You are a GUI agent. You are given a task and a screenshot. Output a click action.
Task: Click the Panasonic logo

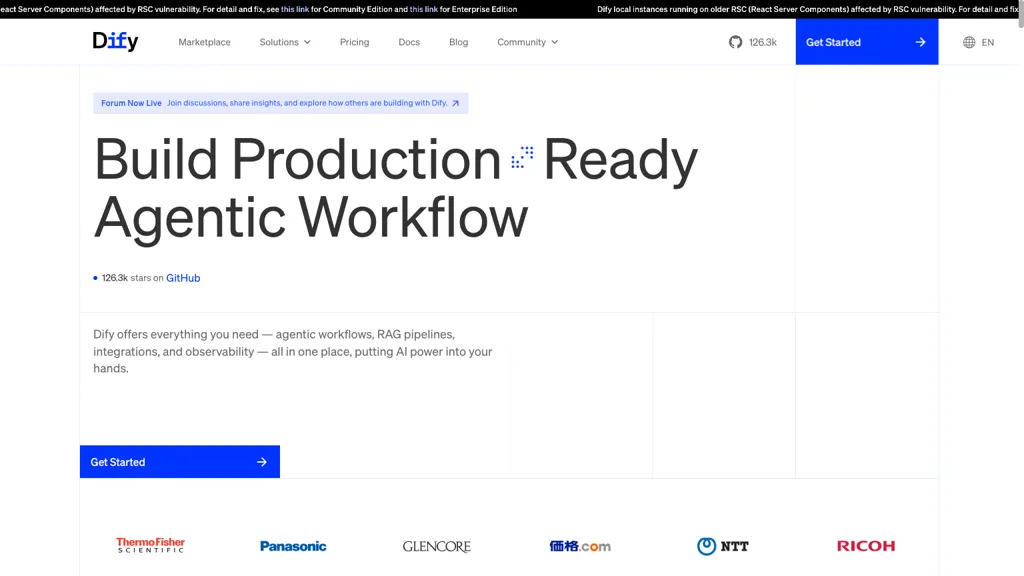coord(293,546)
